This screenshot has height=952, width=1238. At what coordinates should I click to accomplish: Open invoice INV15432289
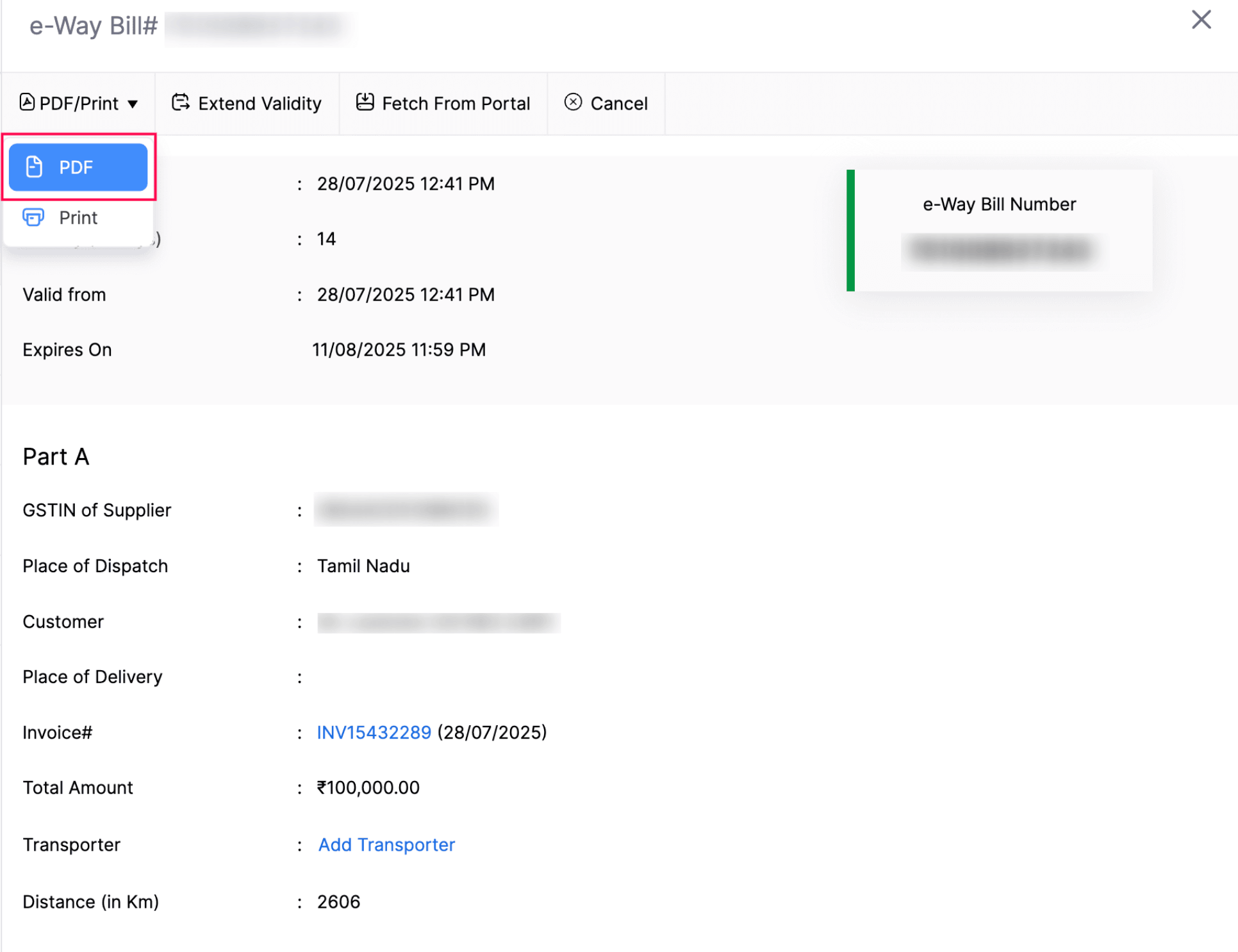(374, 732)
